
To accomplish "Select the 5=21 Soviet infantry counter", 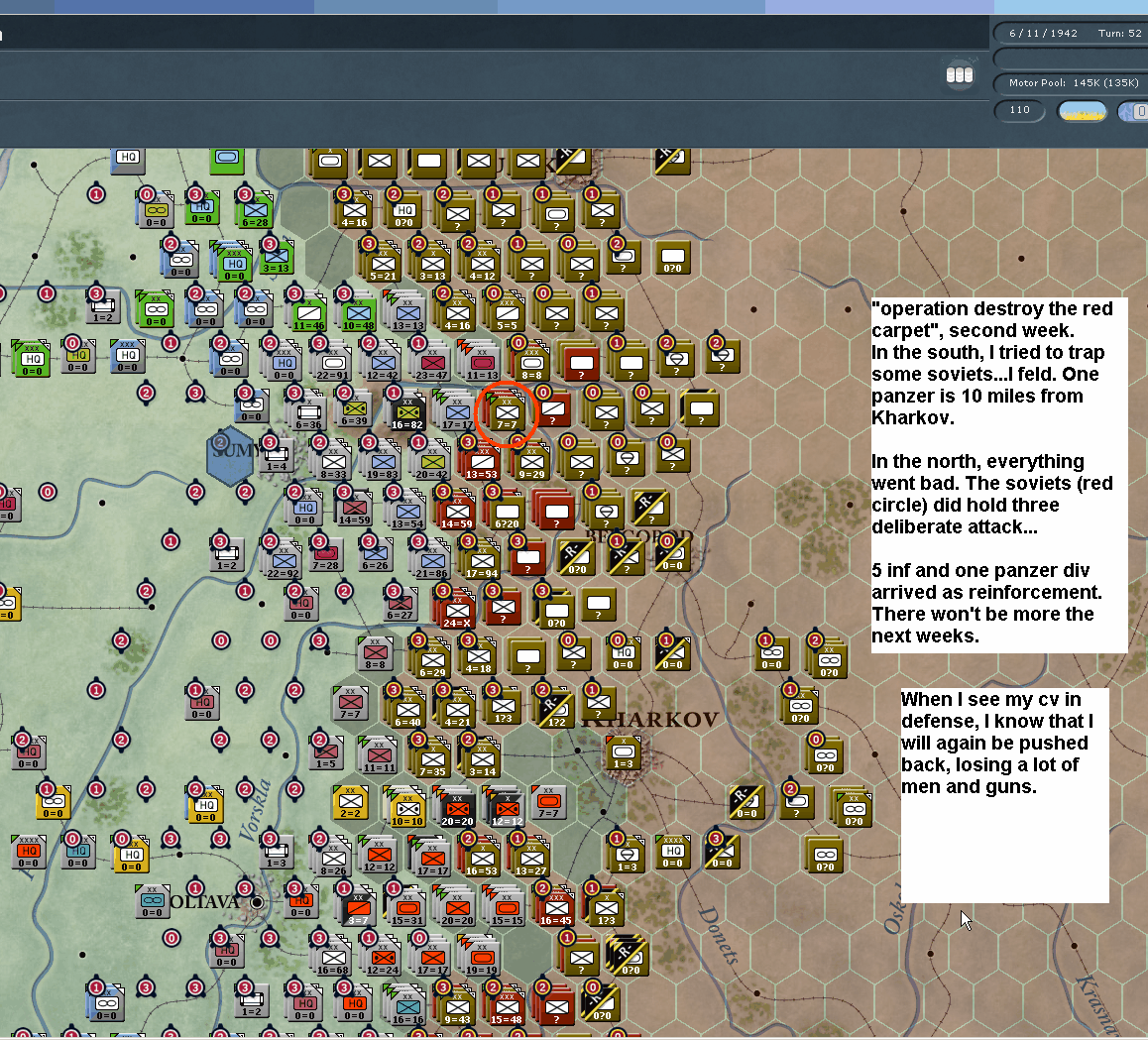I will [x=383, y=265].
